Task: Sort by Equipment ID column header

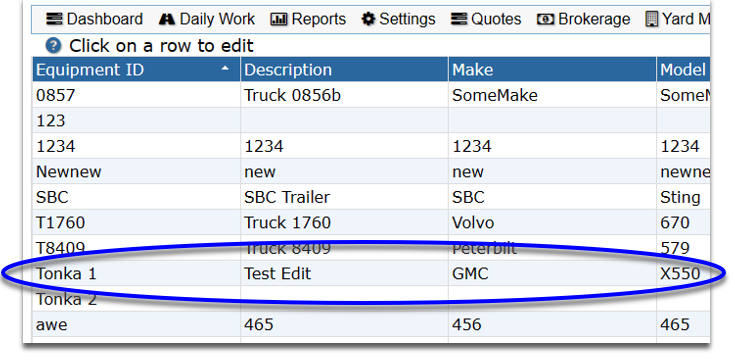Action: (x=136, y=70)
